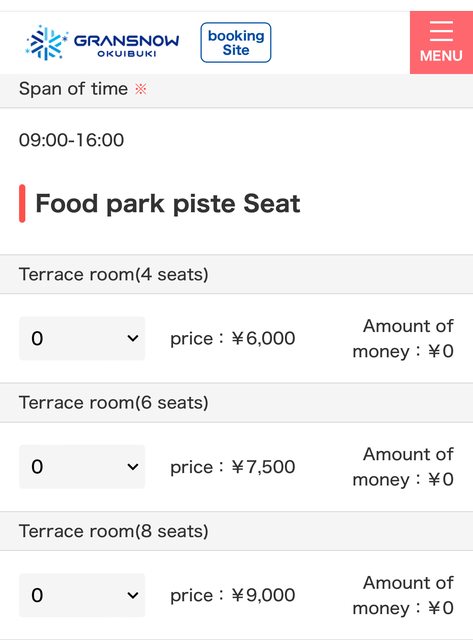Click the GRANSNOW OKUIBUKI logo text
This screenshot has width=473, height=640.
(127, 45)
